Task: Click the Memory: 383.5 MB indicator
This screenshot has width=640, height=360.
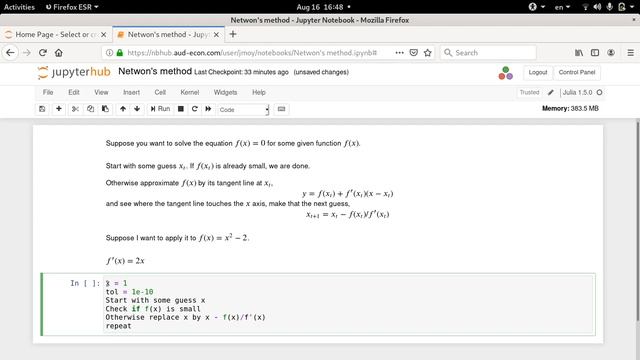Action: pyautogui.click(x=570, y=108)
